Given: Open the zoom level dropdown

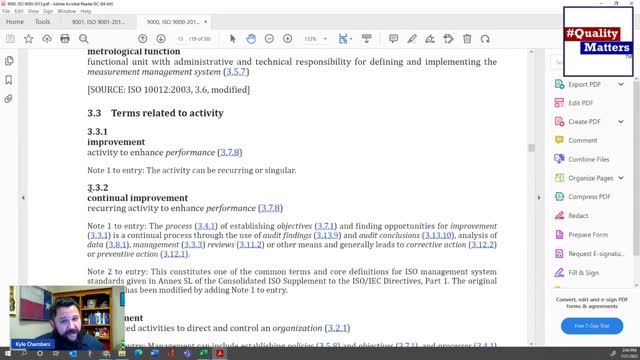Looking at the screenshot, I should click(325, 39).
